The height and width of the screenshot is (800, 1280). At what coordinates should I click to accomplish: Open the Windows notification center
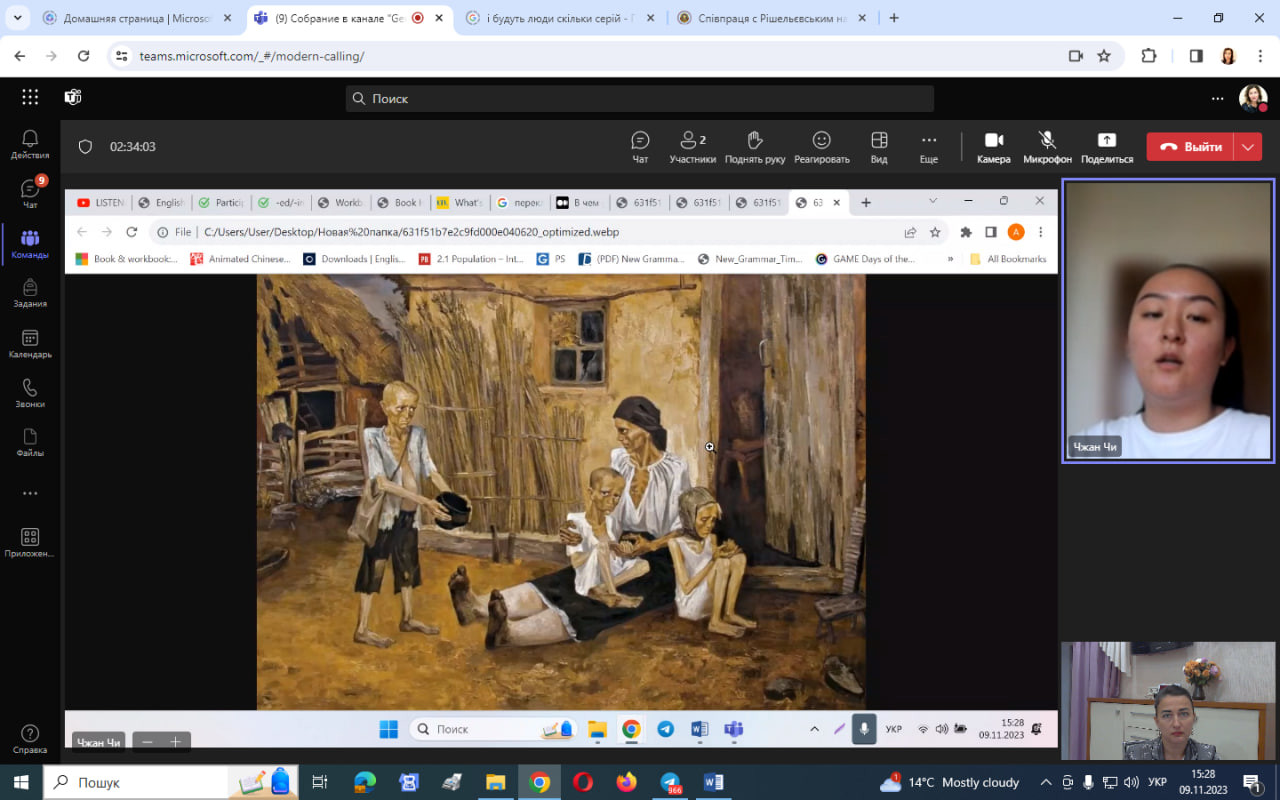[1252, 782]
